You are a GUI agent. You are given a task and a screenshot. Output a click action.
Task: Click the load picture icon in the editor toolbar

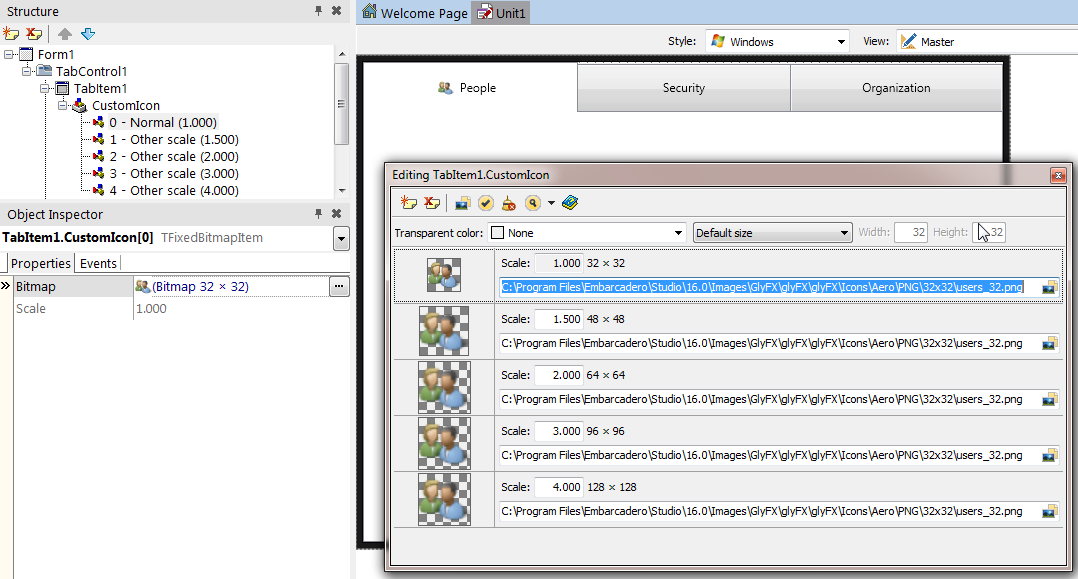[x=462, y=203]
